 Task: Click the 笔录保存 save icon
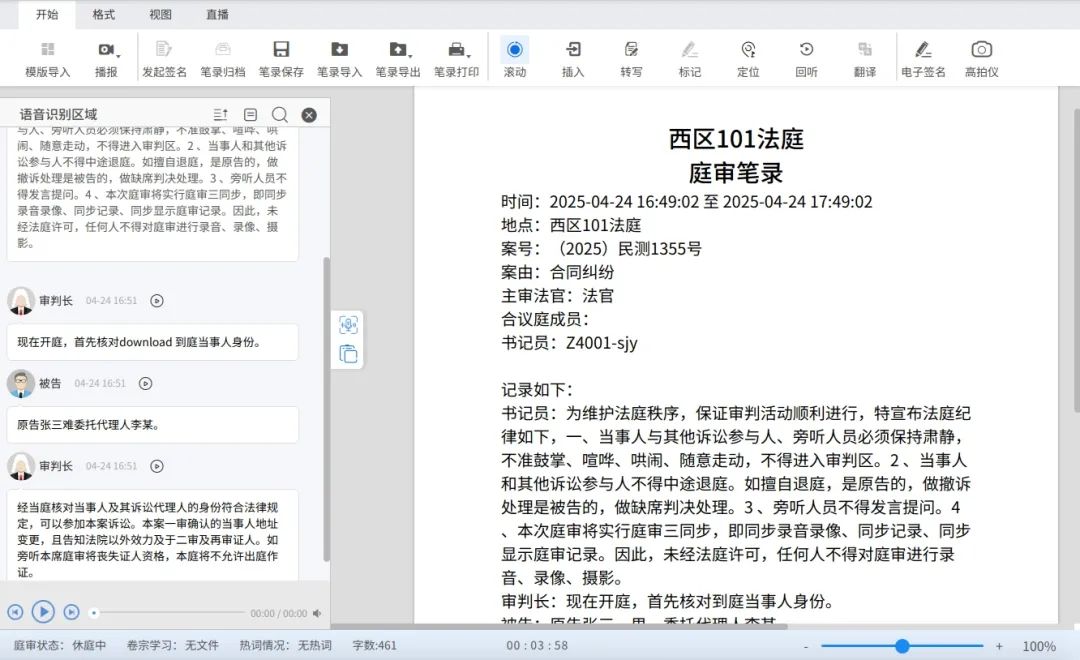coord(281,50)
